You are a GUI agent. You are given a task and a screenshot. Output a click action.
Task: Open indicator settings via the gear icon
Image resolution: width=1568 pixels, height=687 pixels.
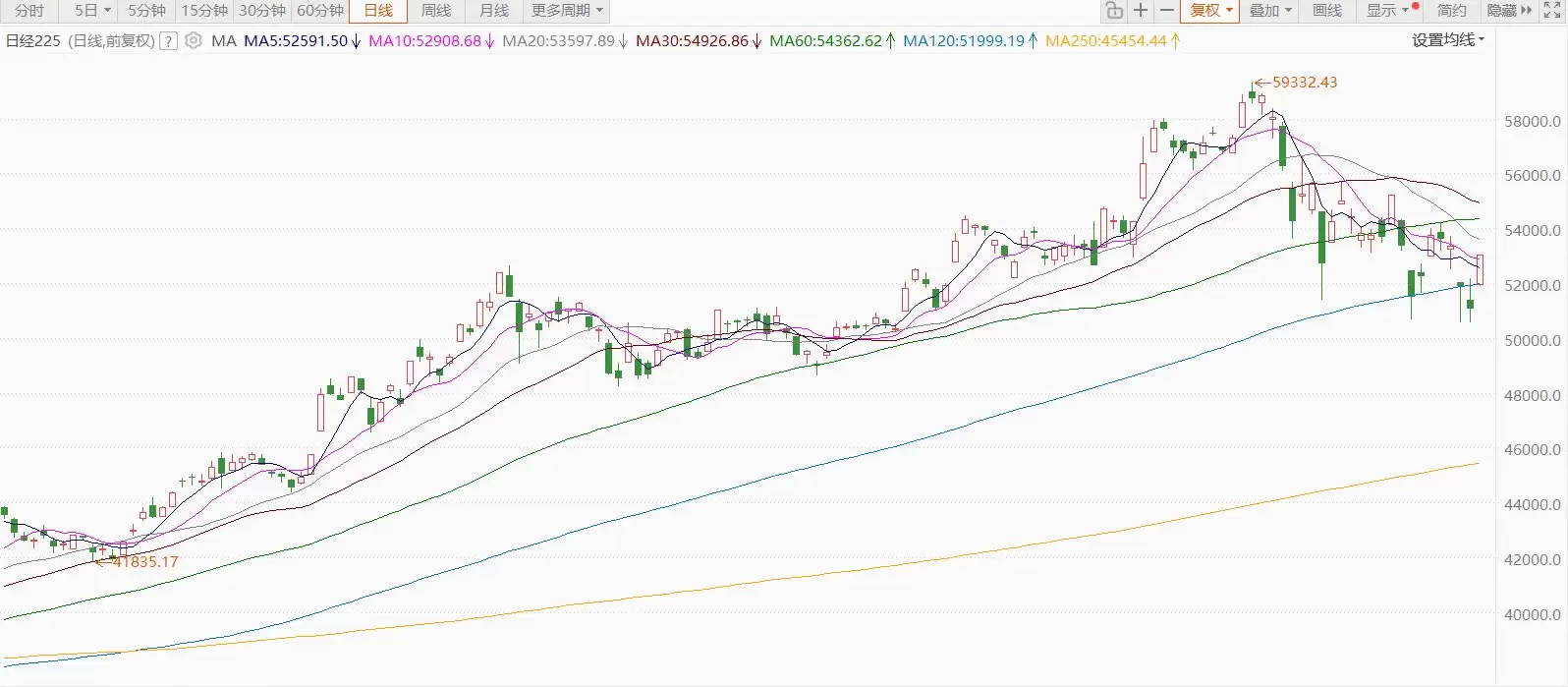click(194, 41)
